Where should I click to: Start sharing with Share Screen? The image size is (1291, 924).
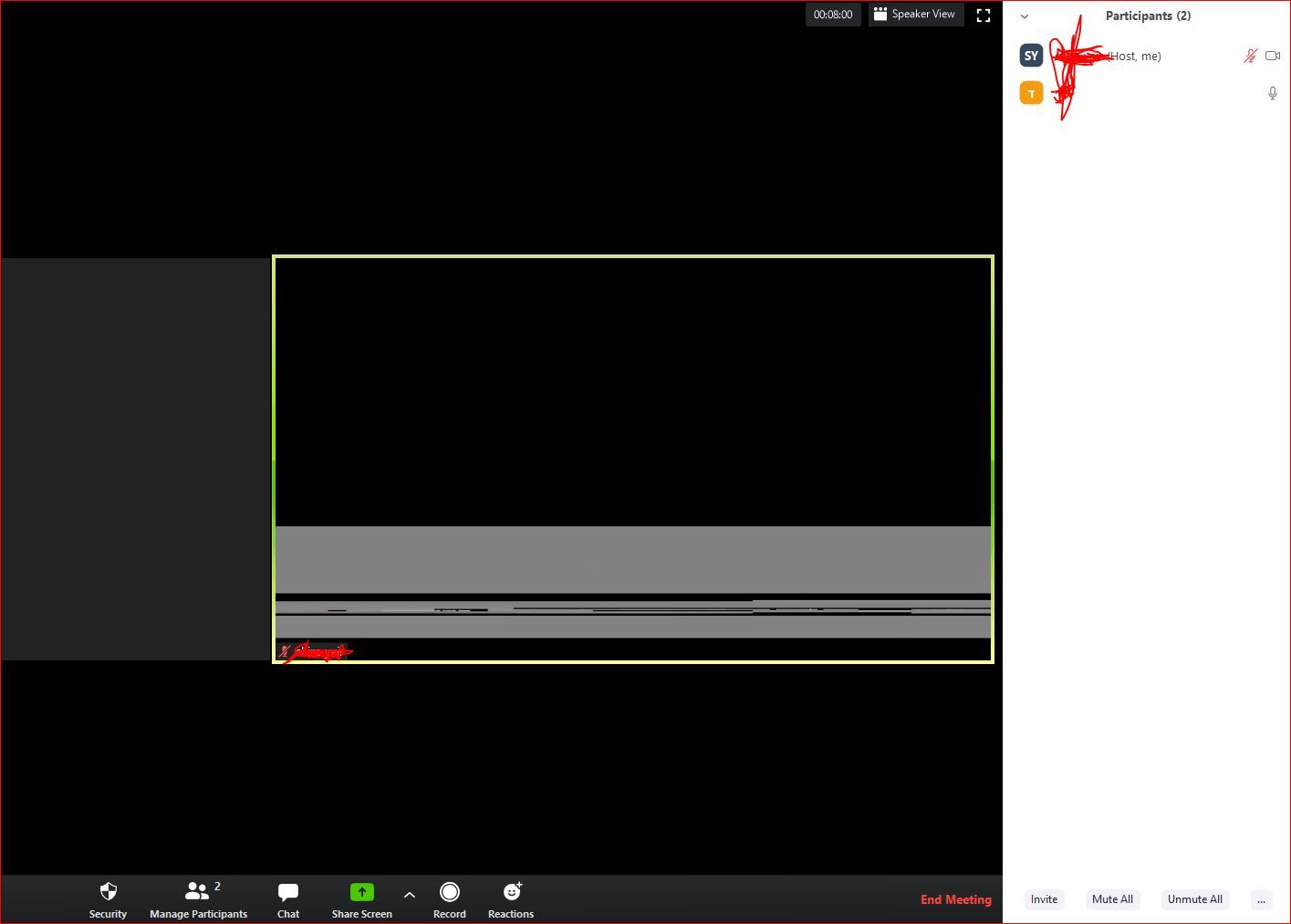362,899
